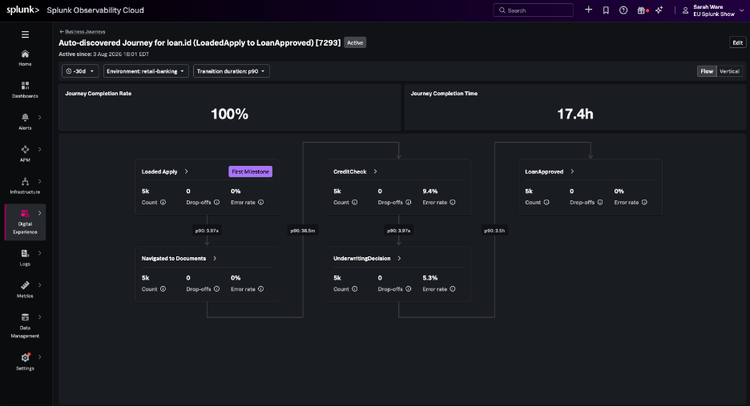Image resolution: width=750 pixels, height=407 pixels.
Task: Expand APM submenu chevron
Action: pos(40,149)
